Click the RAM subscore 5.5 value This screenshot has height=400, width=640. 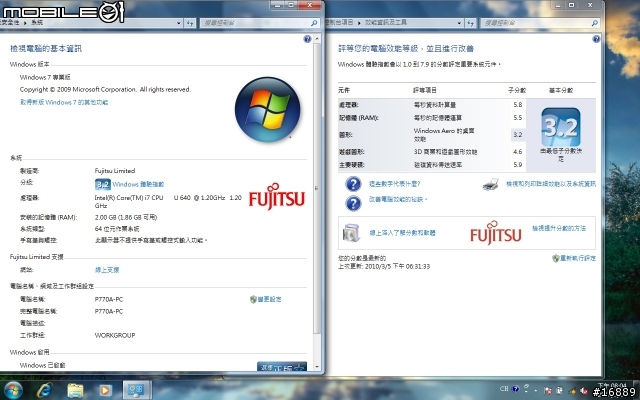pyautogui.click(x=518, y=118)
